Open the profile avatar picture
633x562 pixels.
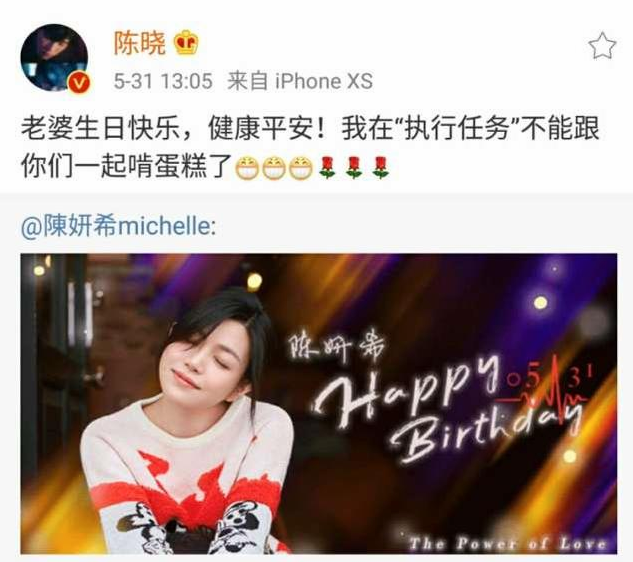(54, 58)
